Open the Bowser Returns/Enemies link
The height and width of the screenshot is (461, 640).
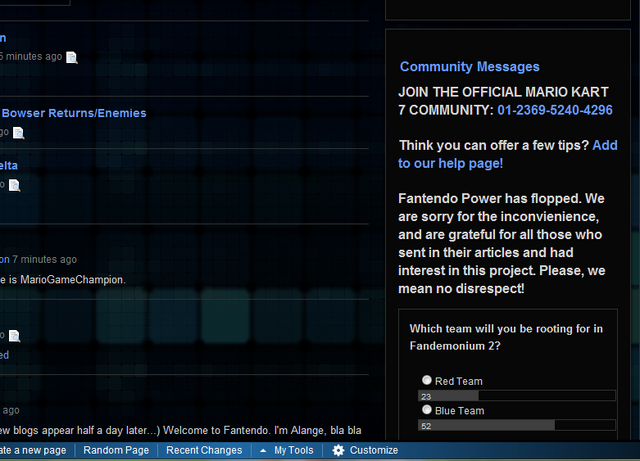74,113
